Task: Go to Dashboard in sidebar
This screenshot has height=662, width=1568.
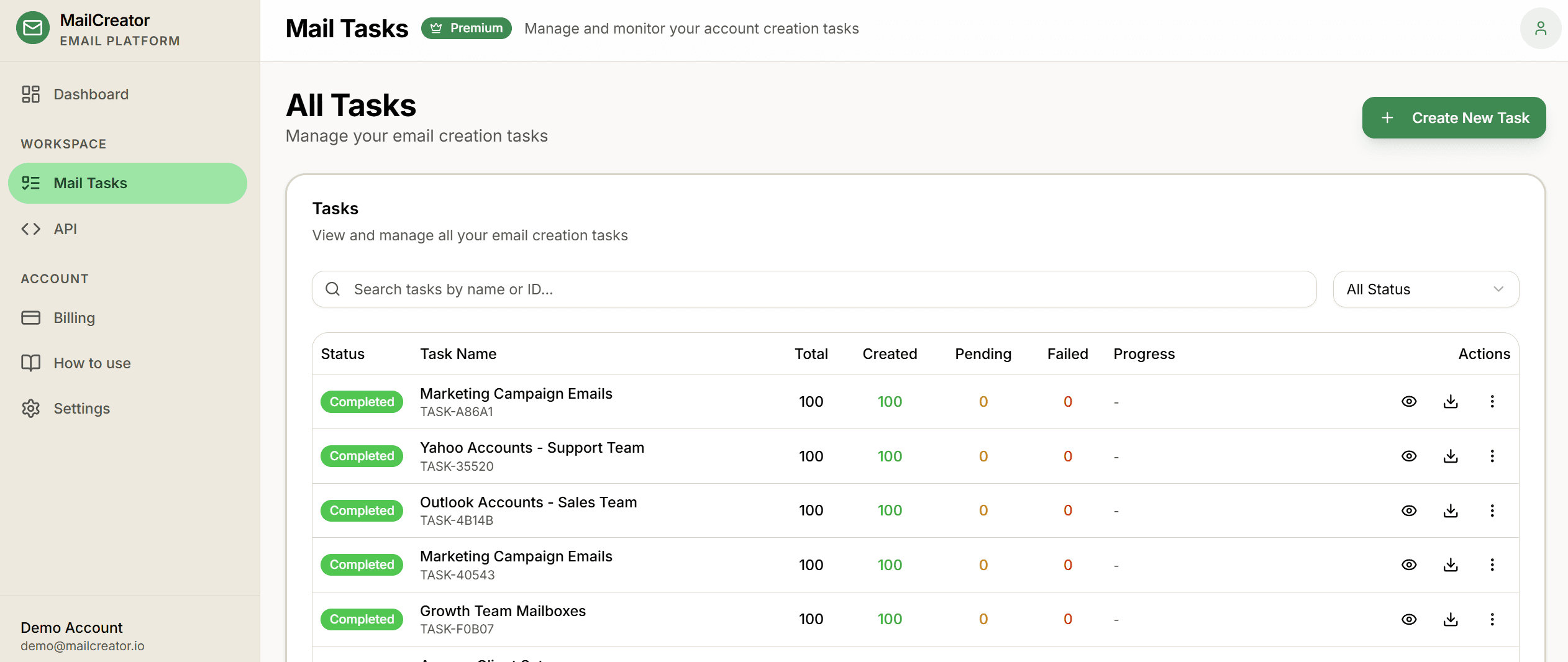Action: [127, 94]
